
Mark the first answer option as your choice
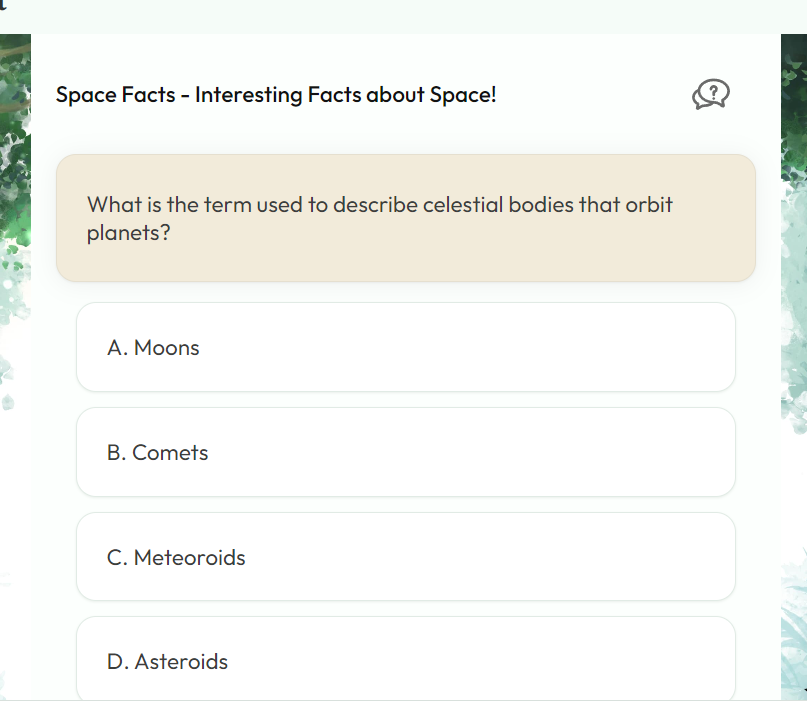point(405,347)
